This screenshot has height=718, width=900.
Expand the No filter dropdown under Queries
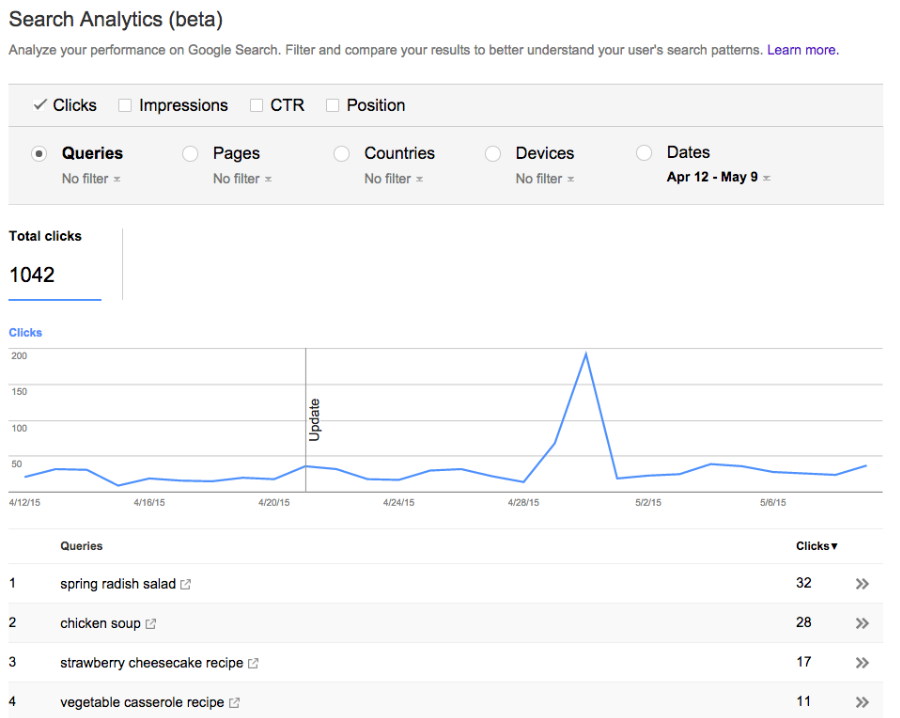(91, 179)
